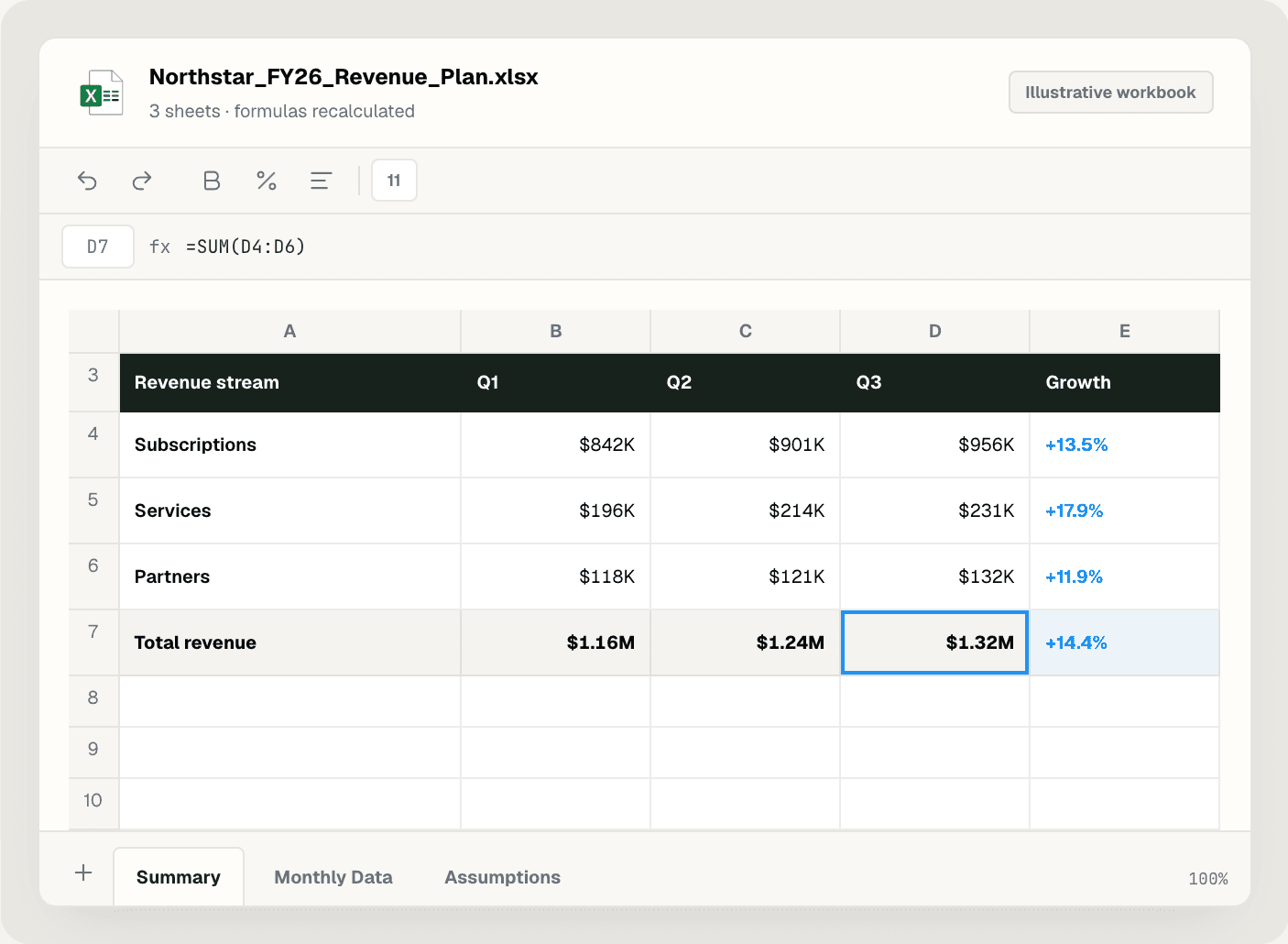Select cell with $214K

[x=746, y=510]
